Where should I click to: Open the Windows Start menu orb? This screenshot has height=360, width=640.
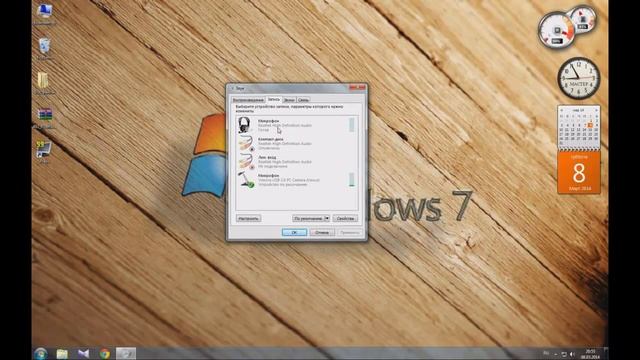pyautogui.click(x=41, y=353)
